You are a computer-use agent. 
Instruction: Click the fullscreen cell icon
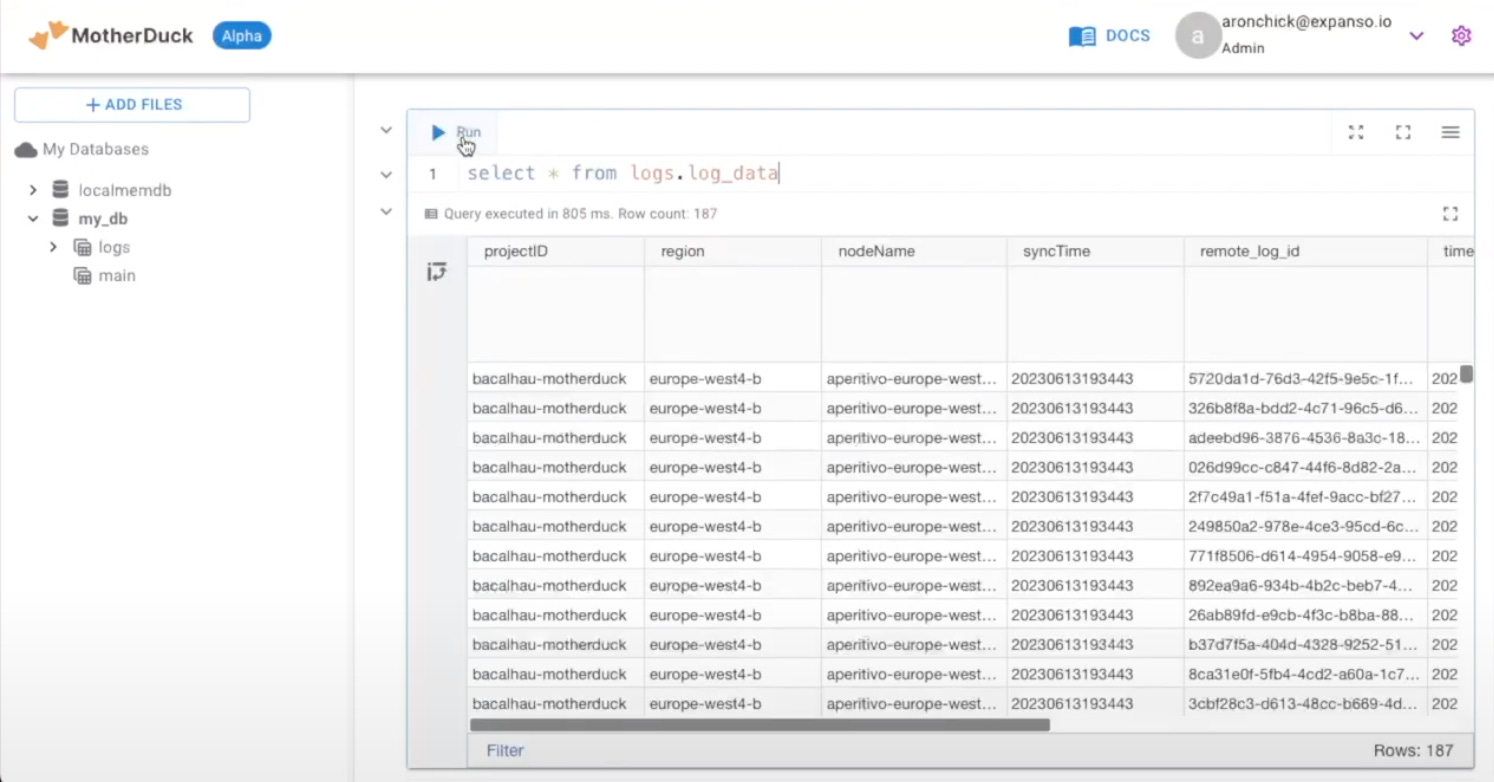pos(1403,132)
